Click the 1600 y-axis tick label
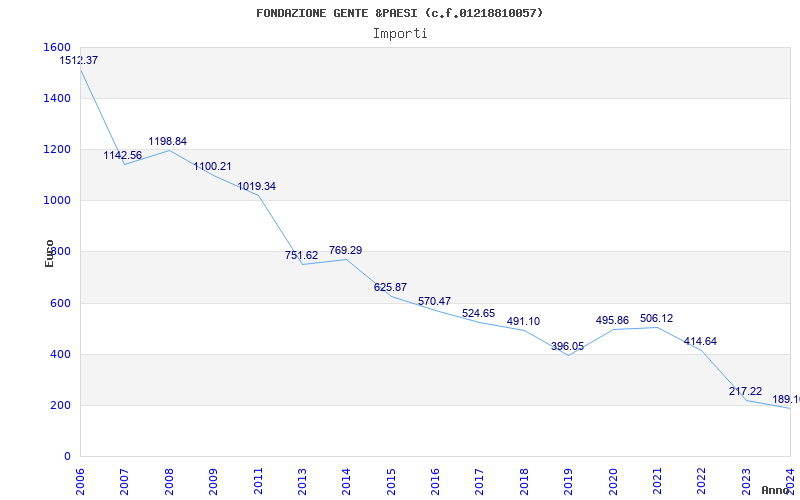 (57, 48)
